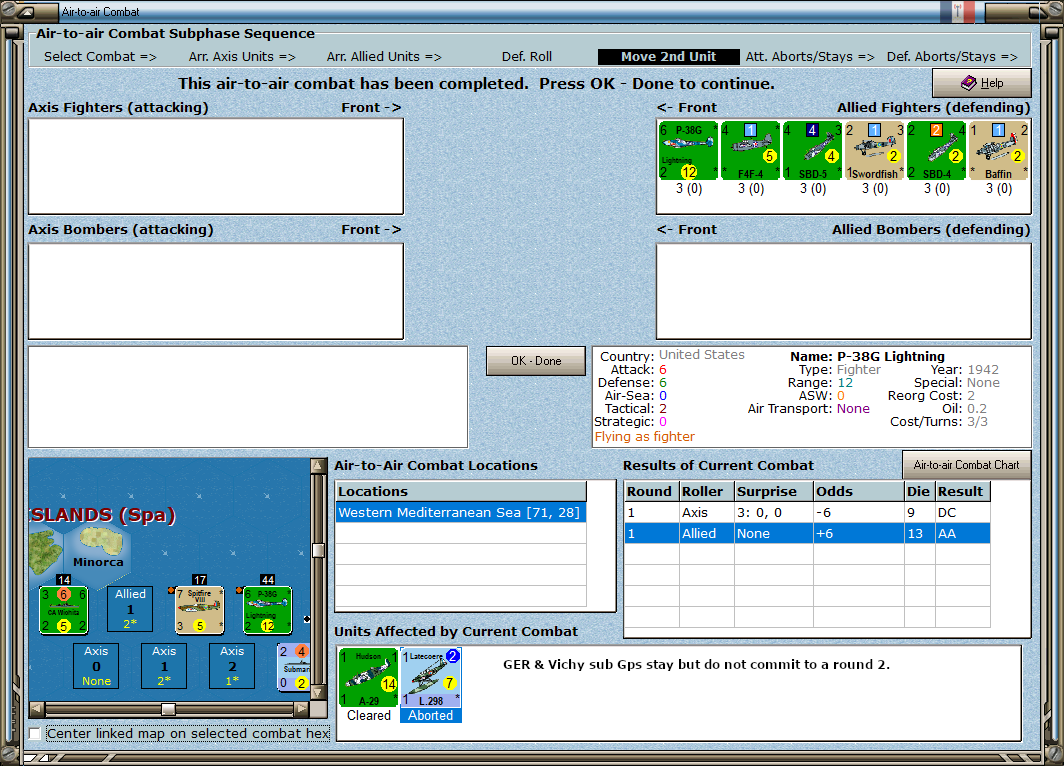Choose the Swordfish aircraft counter
The width and height of the screenshot is (1064, 766).
[875, 151]
